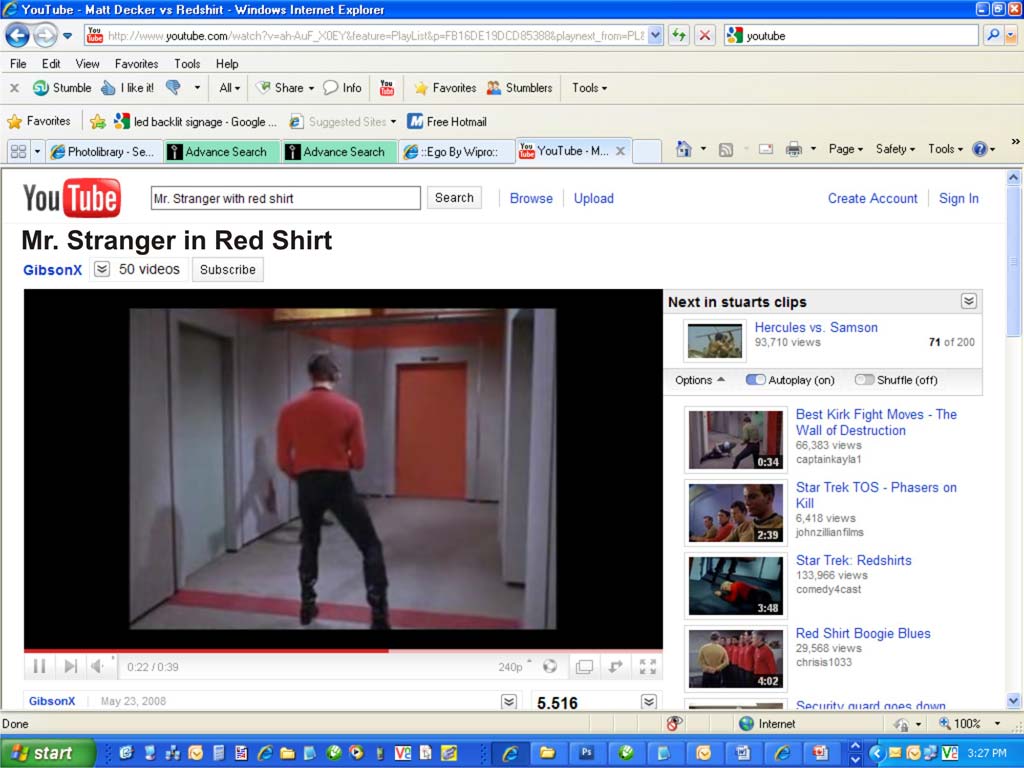The image size is (1024, 768).
Task: Click the thumbs-down dislike icon
Action: click(173, 88)
